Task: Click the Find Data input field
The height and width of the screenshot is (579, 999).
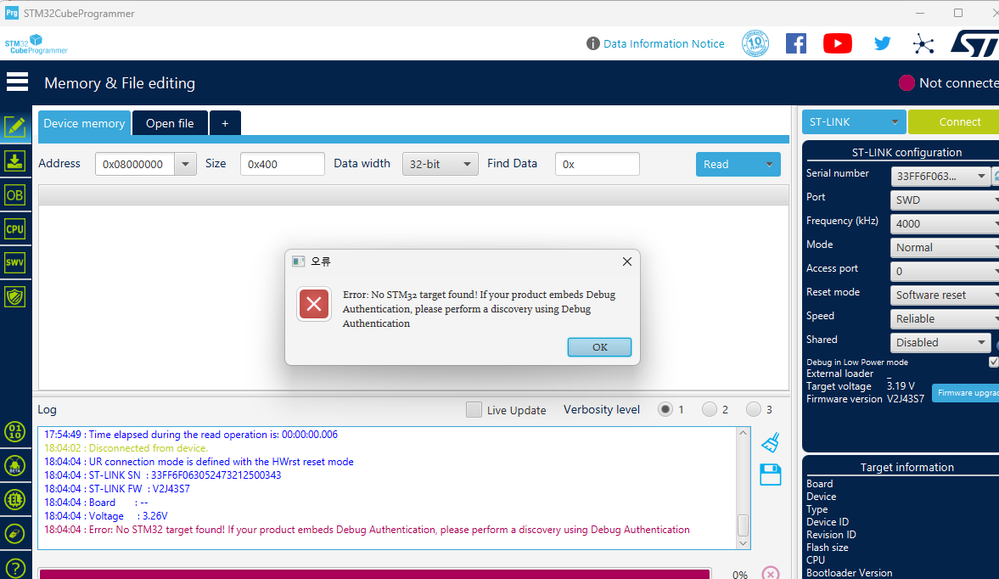Action: 597,164
